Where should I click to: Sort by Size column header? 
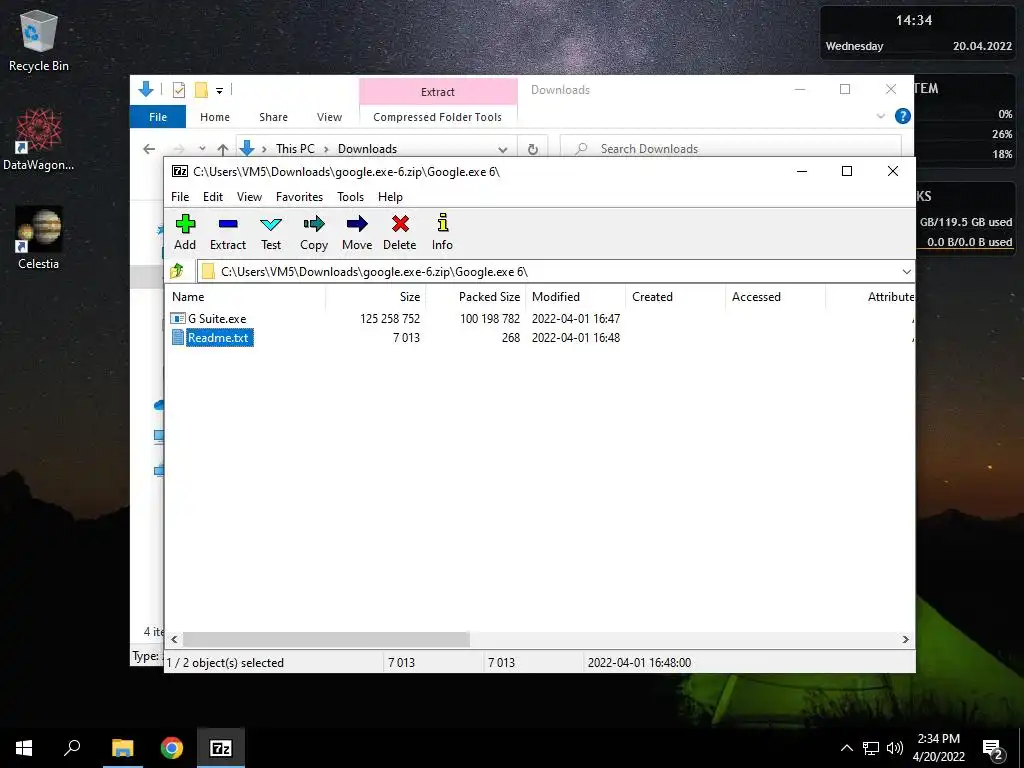[376, 296]
